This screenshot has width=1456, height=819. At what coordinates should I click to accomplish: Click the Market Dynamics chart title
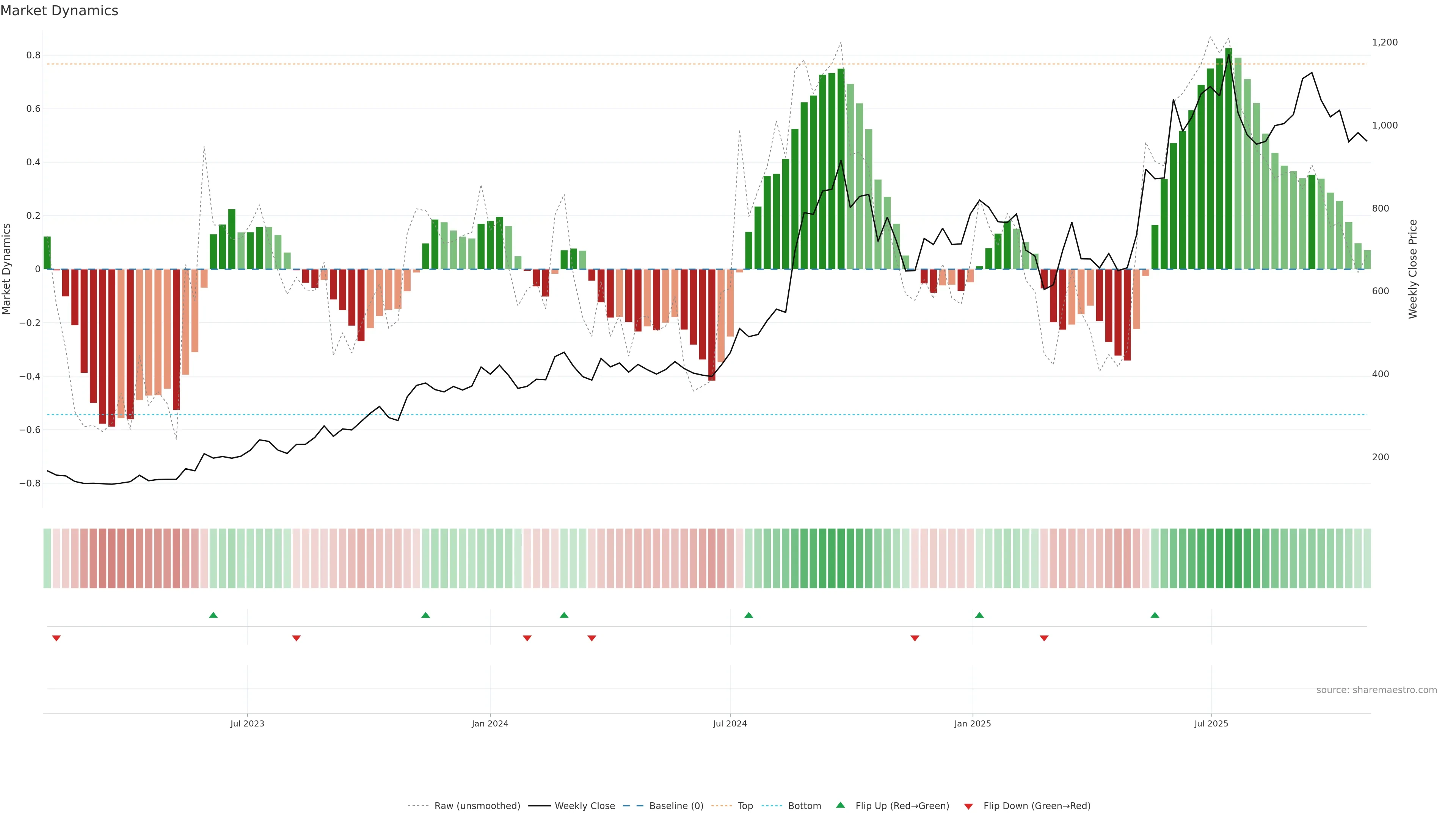coord(60,11)
